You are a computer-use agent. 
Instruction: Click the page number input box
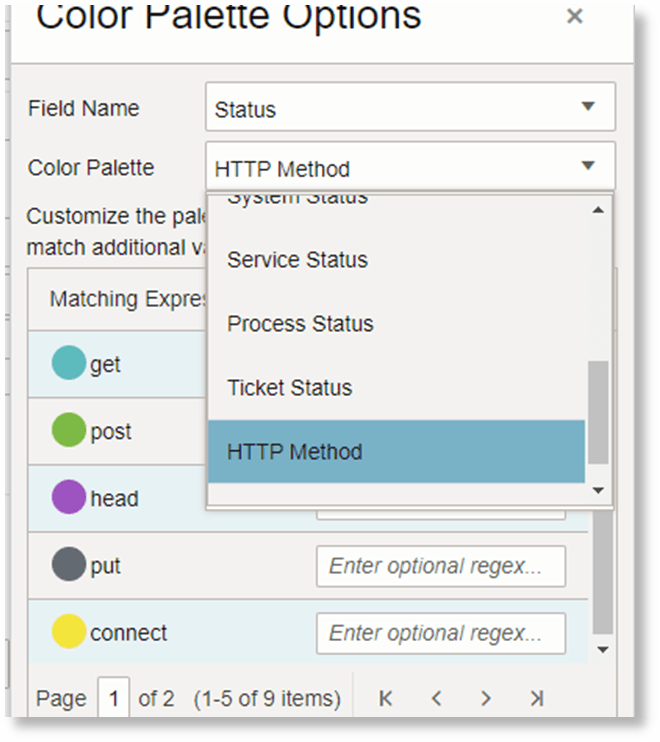[113, 698]
